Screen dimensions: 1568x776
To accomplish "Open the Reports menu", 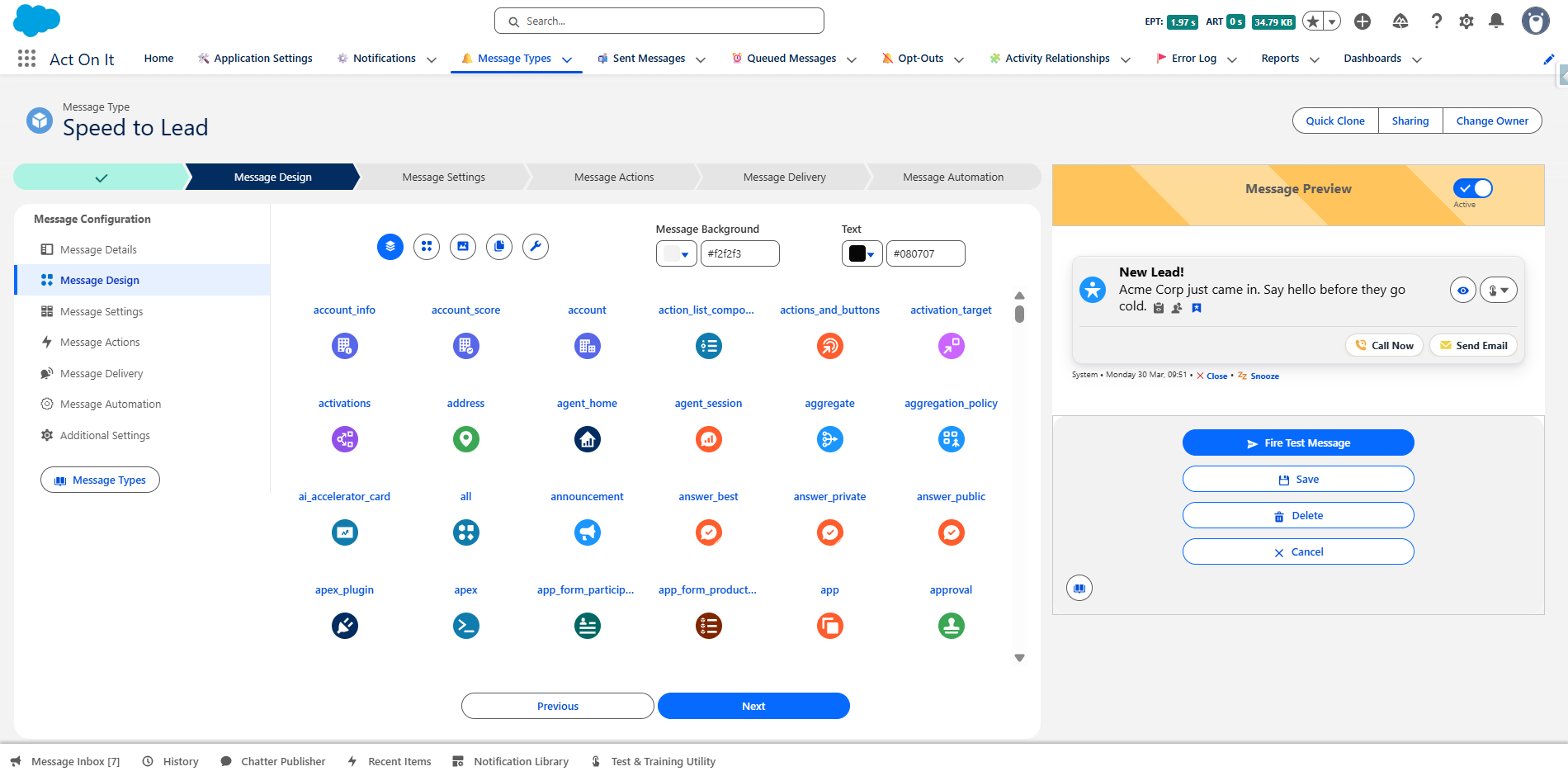I will coord(1280,58).
